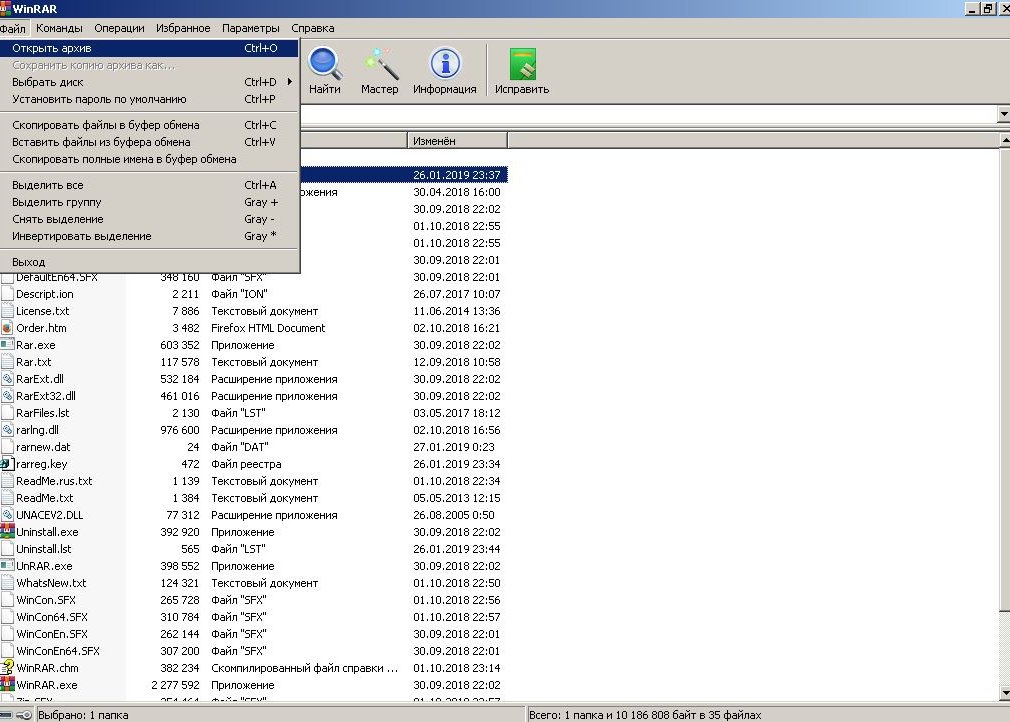The width and height of the screenshot is (1010, 722).
Task: Click the status text Выбрано: 1 папка
Action: click(x=83, y=715)
